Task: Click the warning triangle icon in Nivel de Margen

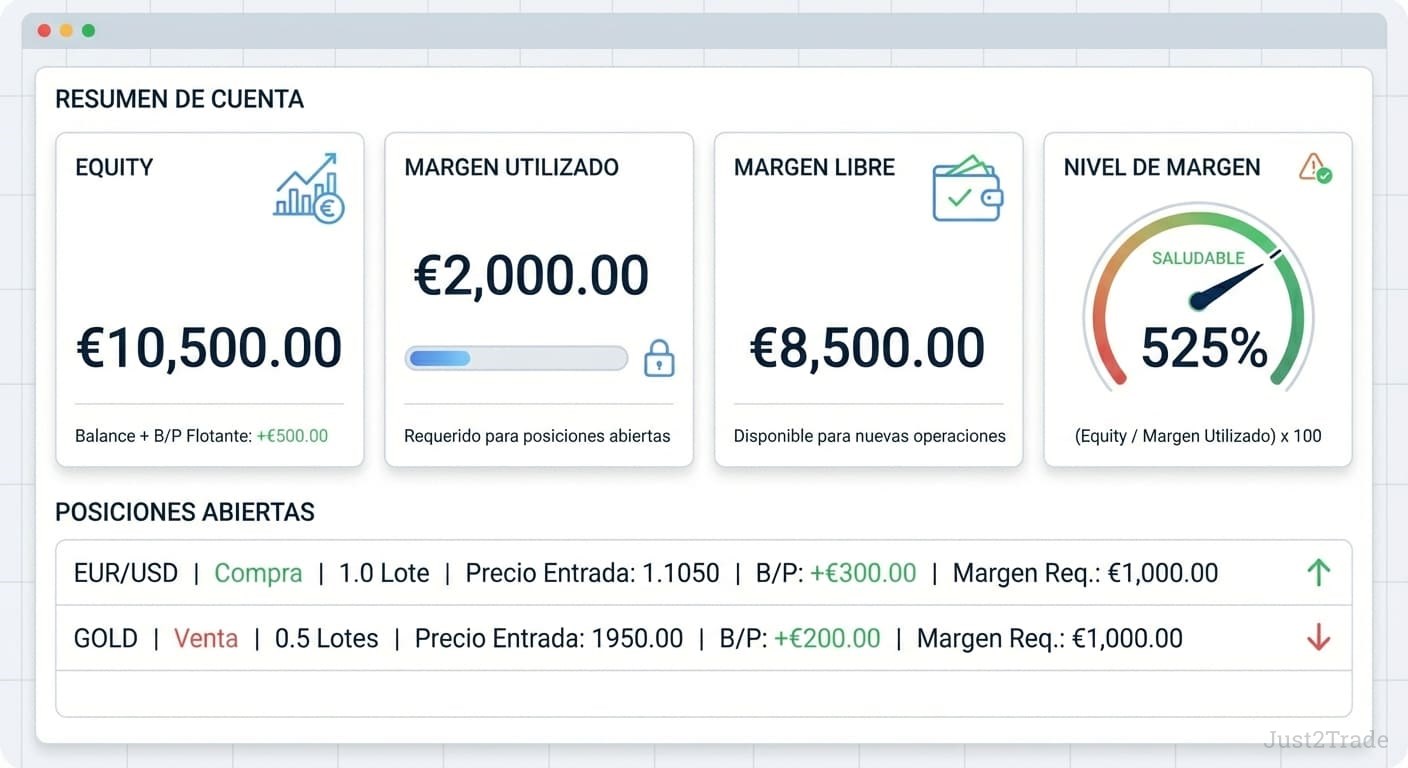Action: (x=1314, y=168)
